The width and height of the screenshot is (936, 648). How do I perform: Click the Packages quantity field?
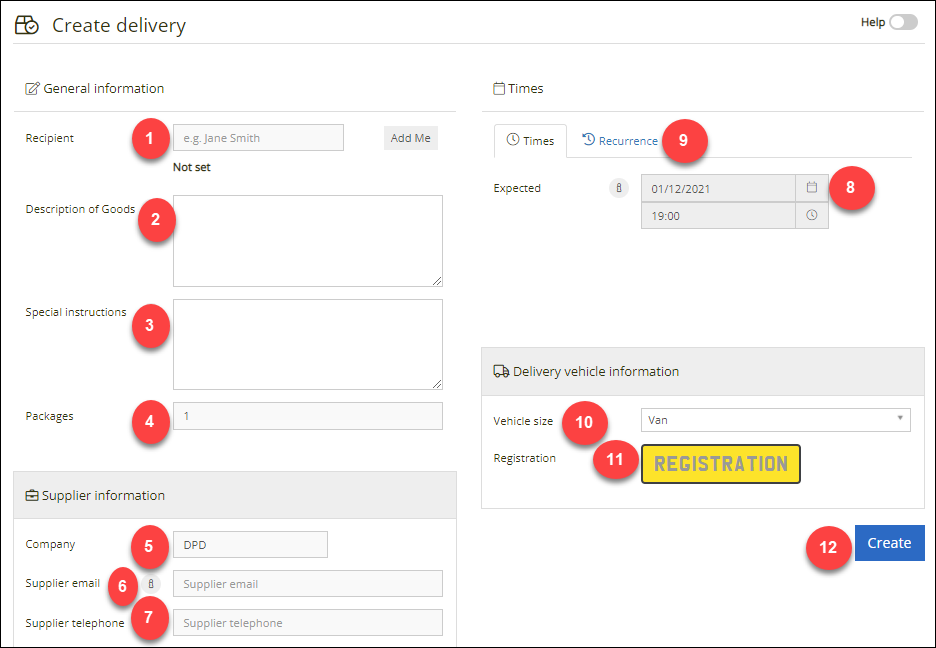point(308,416)
